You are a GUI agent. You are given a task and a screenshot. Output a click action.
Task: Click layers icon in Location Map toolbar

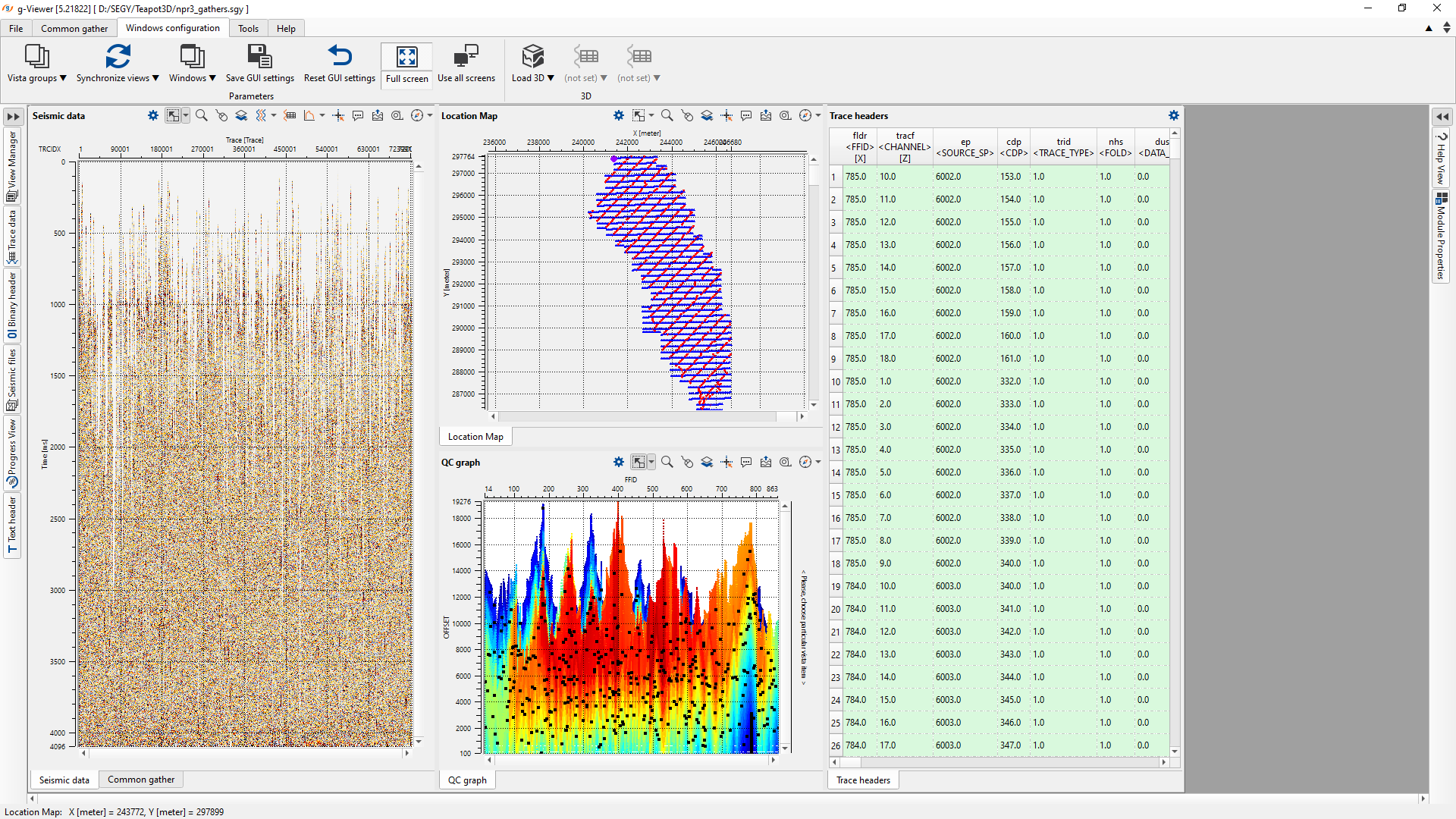pos(707,115)
